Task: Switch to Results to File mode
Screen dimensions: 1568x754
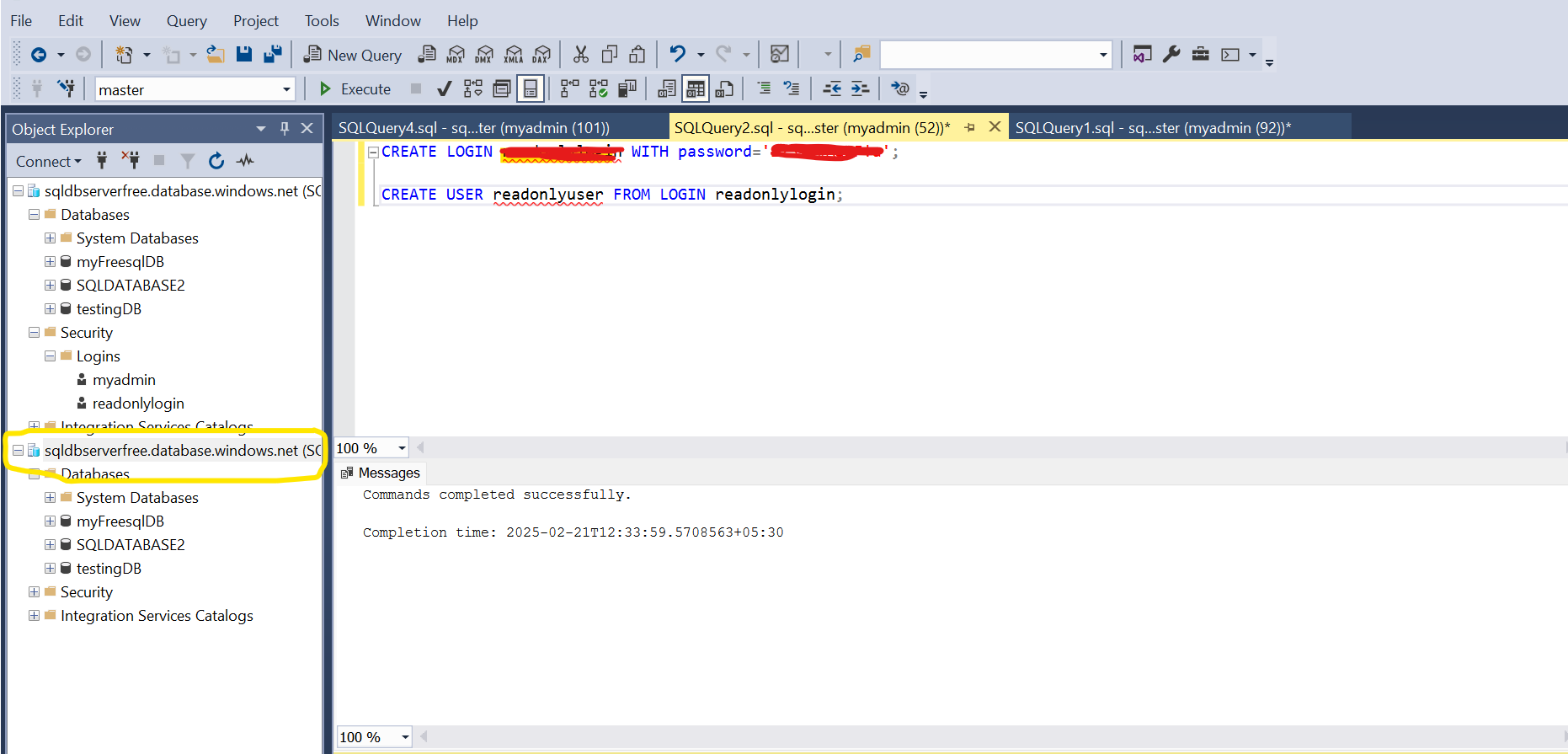Action: pyautogui.click(x=724, y=88)
